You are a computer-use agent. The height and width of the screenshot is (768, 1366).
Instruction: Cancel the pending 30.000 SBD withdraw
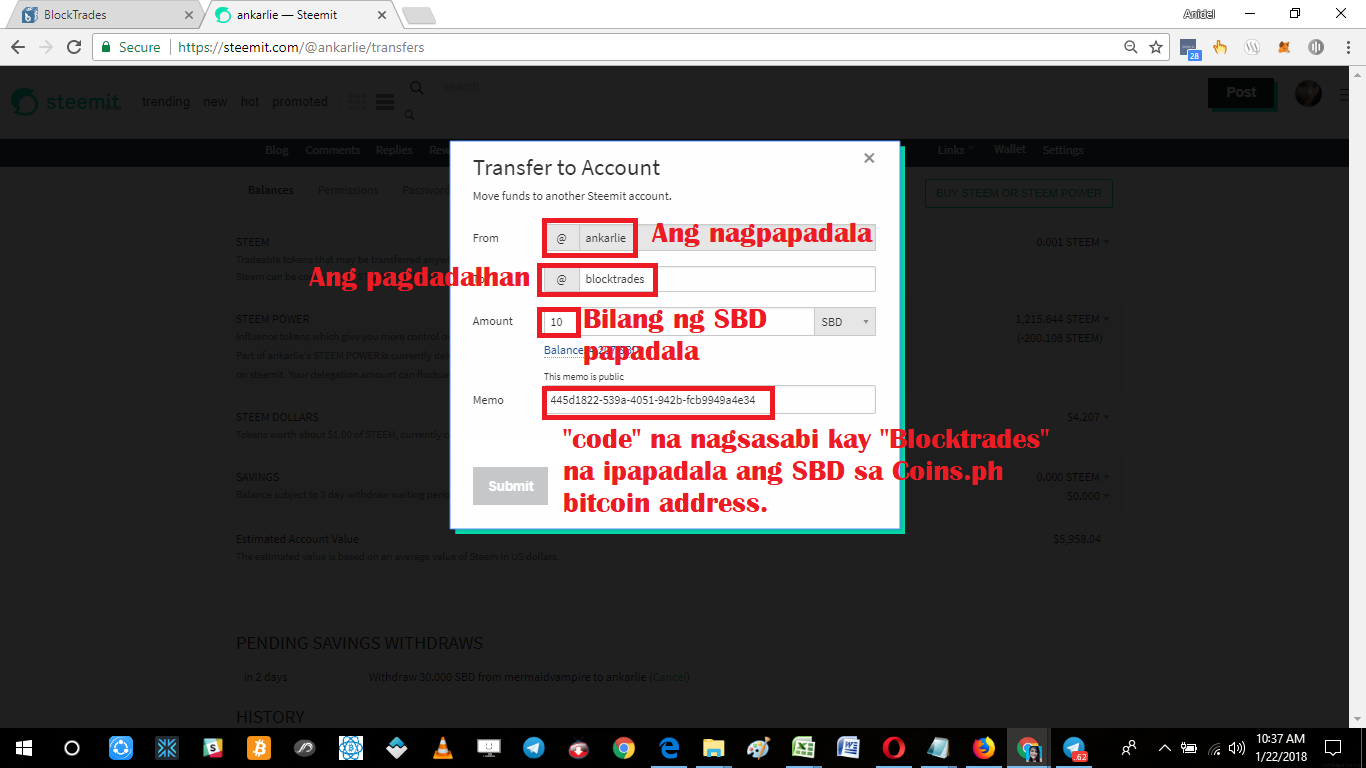click(670, 677)
